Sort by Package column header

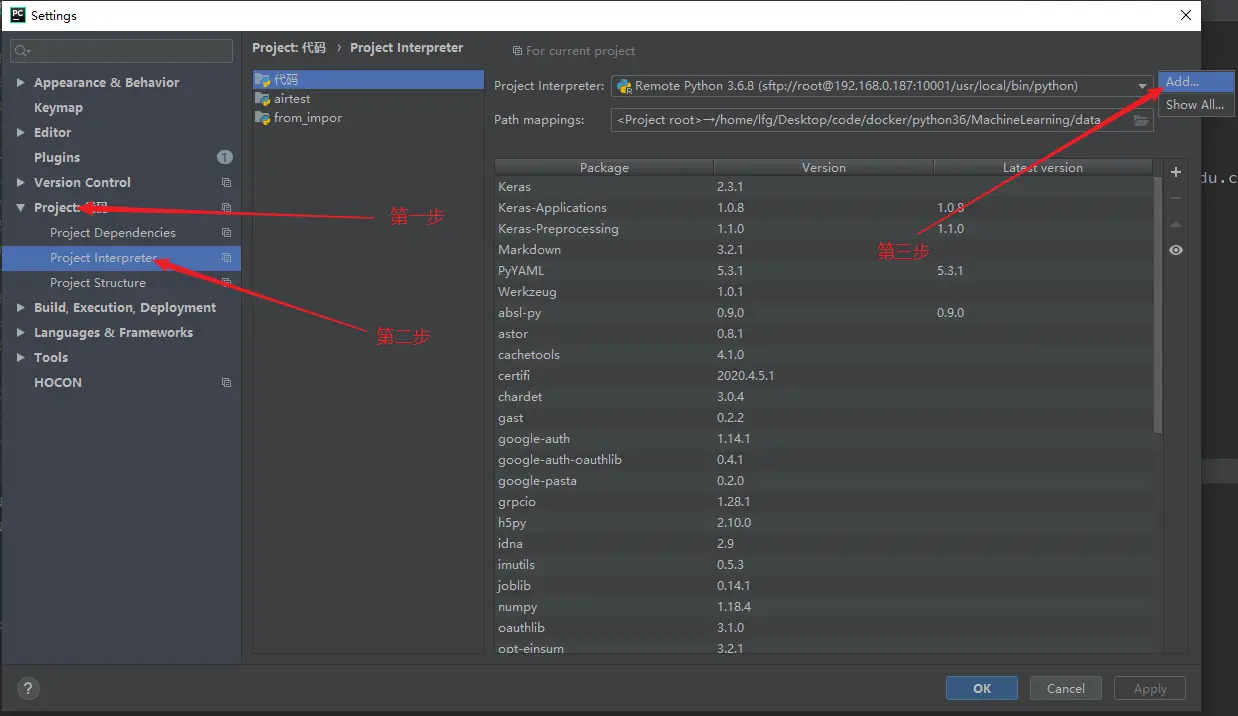(x=604, y=167)
